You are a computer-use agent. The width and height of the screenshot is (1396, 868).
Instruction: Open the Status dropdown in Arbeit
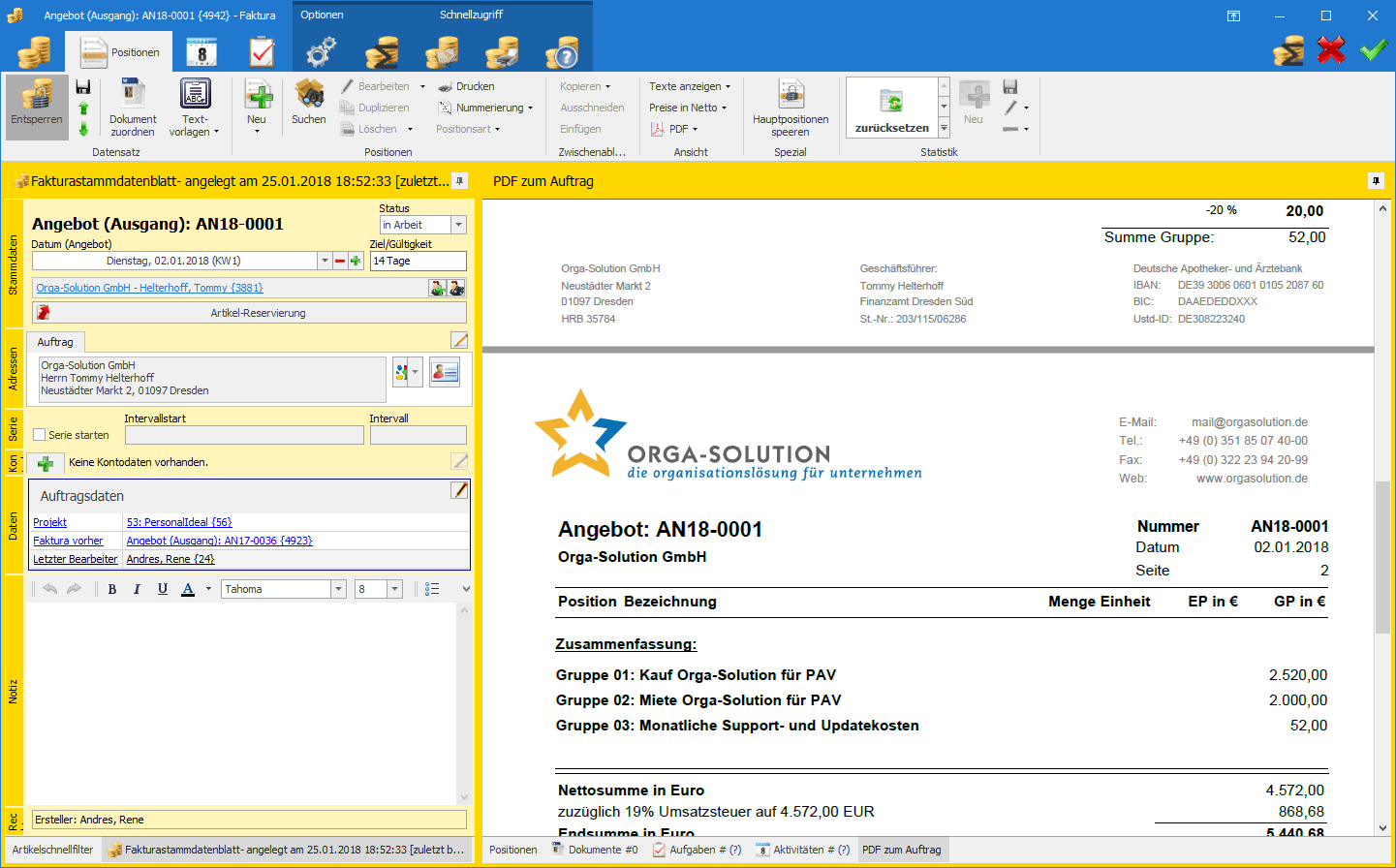tap(459, 225)
